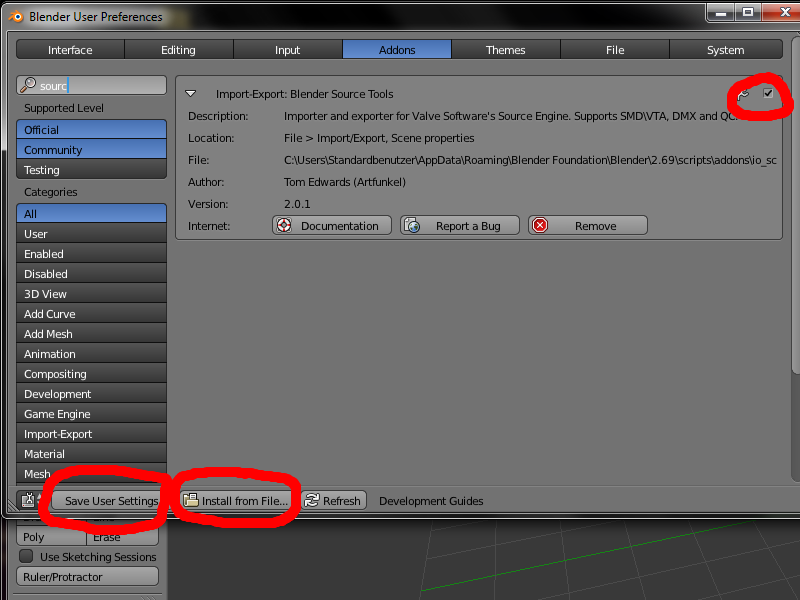The height and width of the screenshot is (600, 800).
Task: Open the Themes tab
Action: [506, 50]
